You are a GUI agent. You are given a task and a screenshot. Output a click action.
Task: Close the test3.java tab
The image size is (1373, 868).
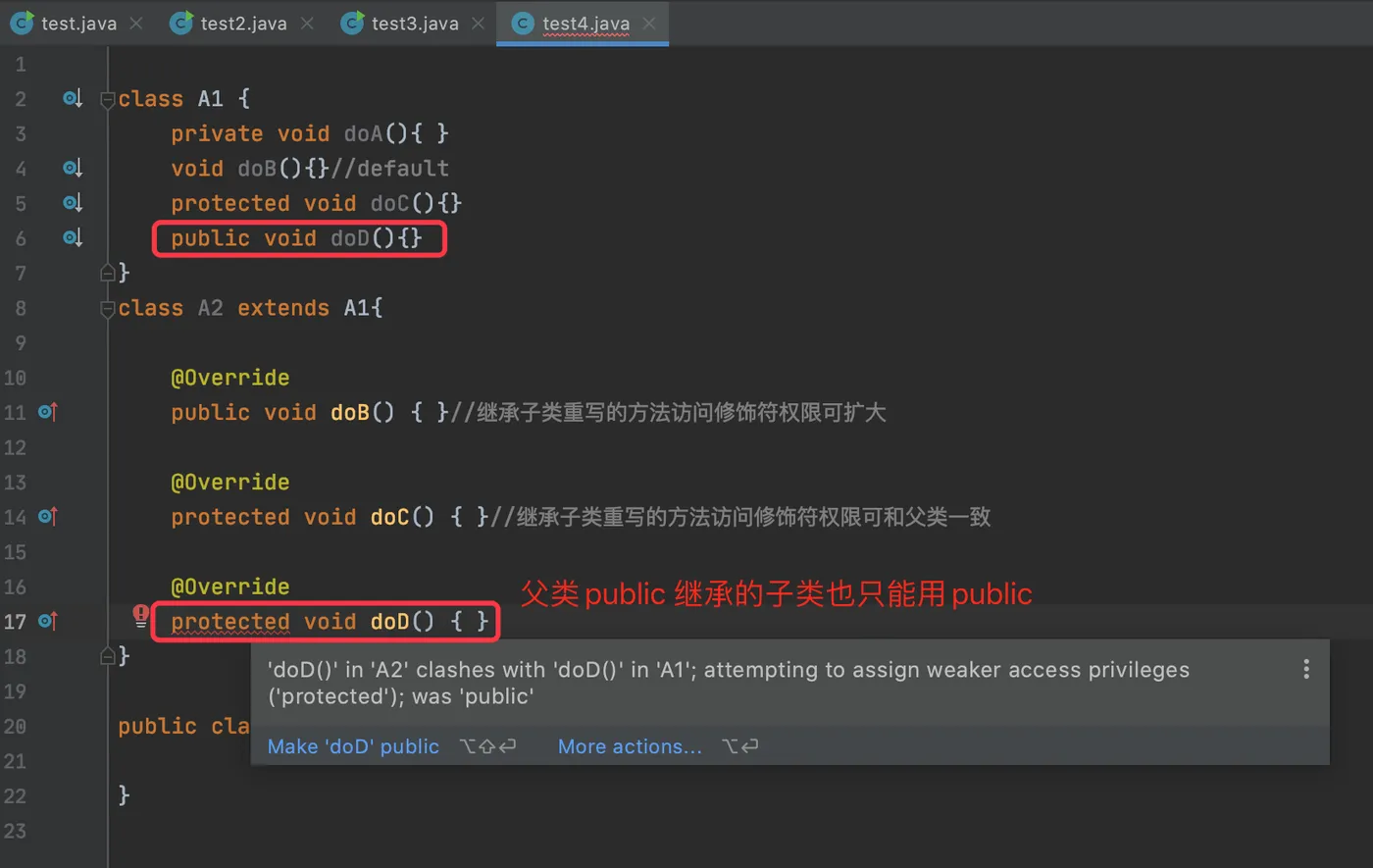point(478,23)
